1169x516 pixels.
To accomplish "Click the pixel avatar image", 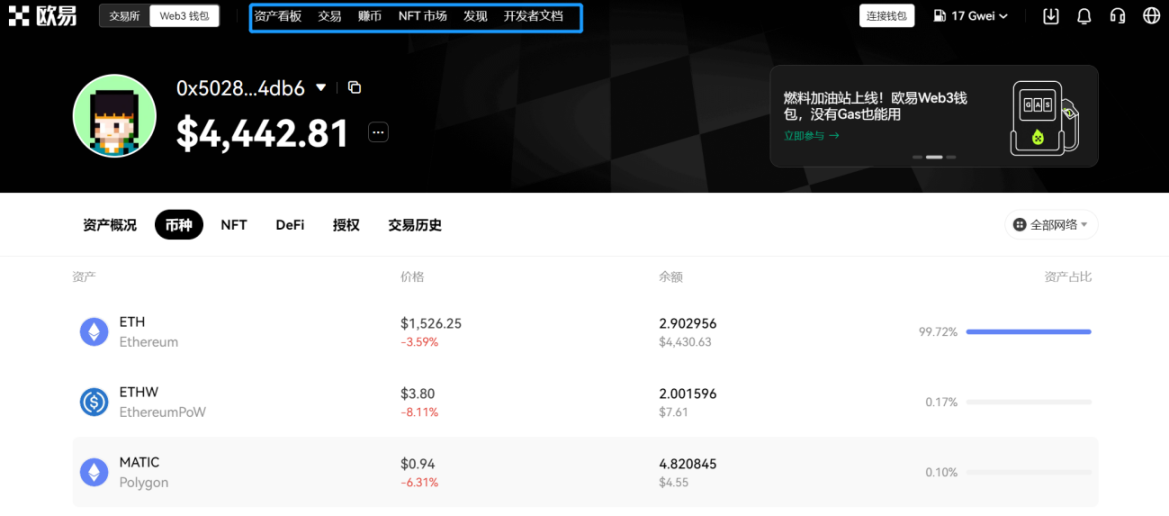I will tap(115, 116).
